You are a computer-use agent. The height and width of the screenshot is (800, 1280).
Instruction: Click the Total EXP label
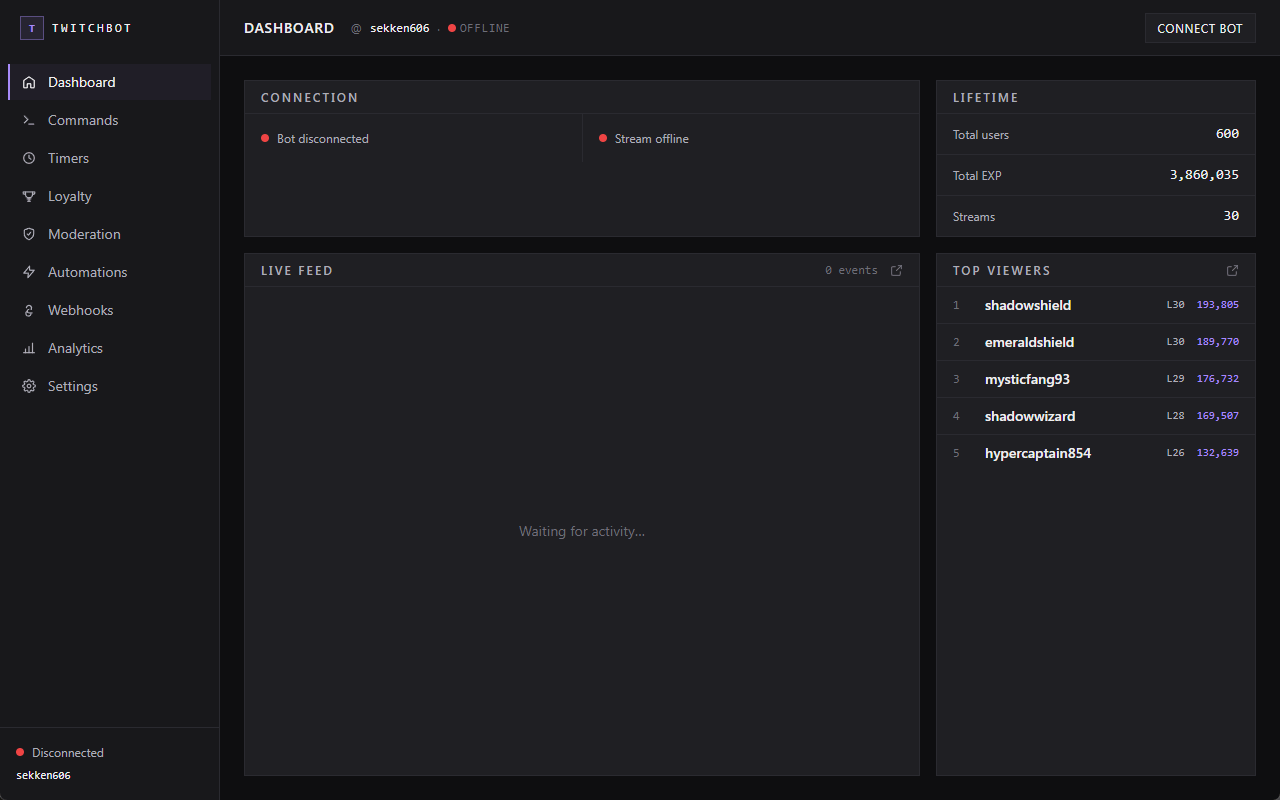(x=977, y=176)
